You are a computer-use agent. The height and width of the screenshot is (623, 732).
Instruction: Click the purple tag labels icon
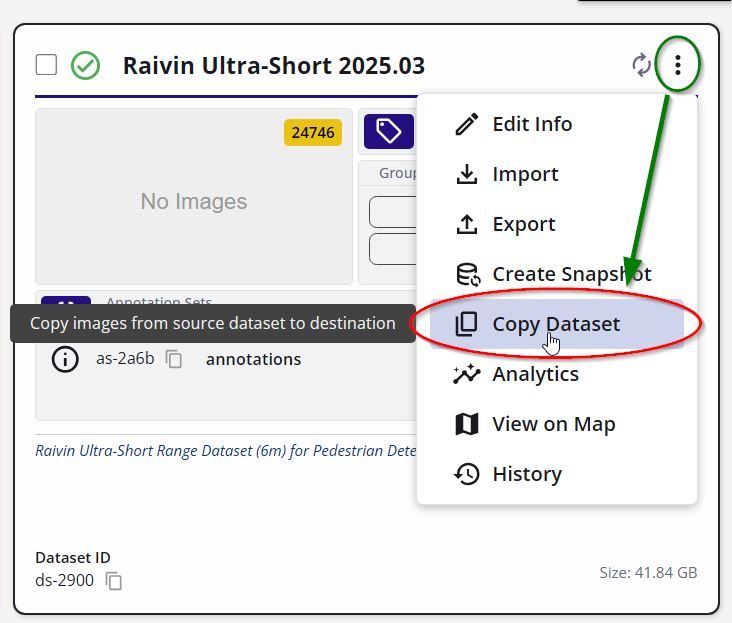tap(389, 132)
